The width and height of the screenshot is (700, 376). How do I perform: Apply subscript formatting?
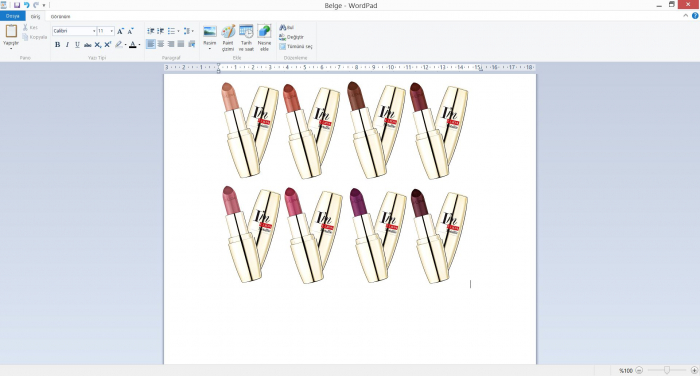(97, 45)
